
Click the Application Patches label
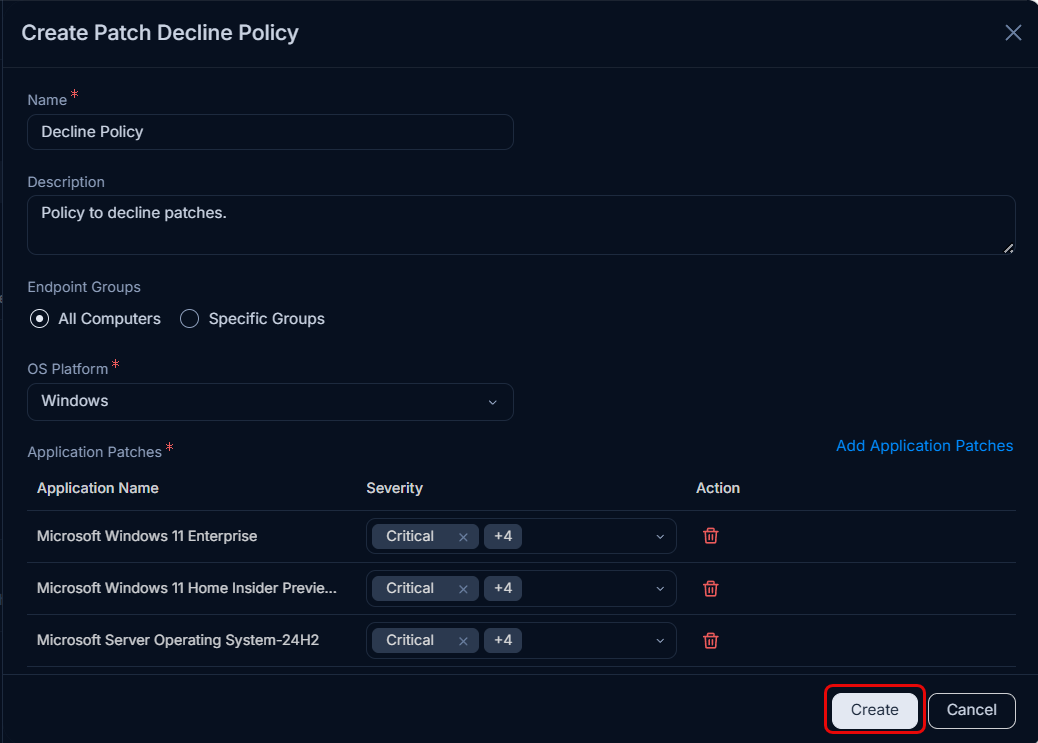[95, 452]
